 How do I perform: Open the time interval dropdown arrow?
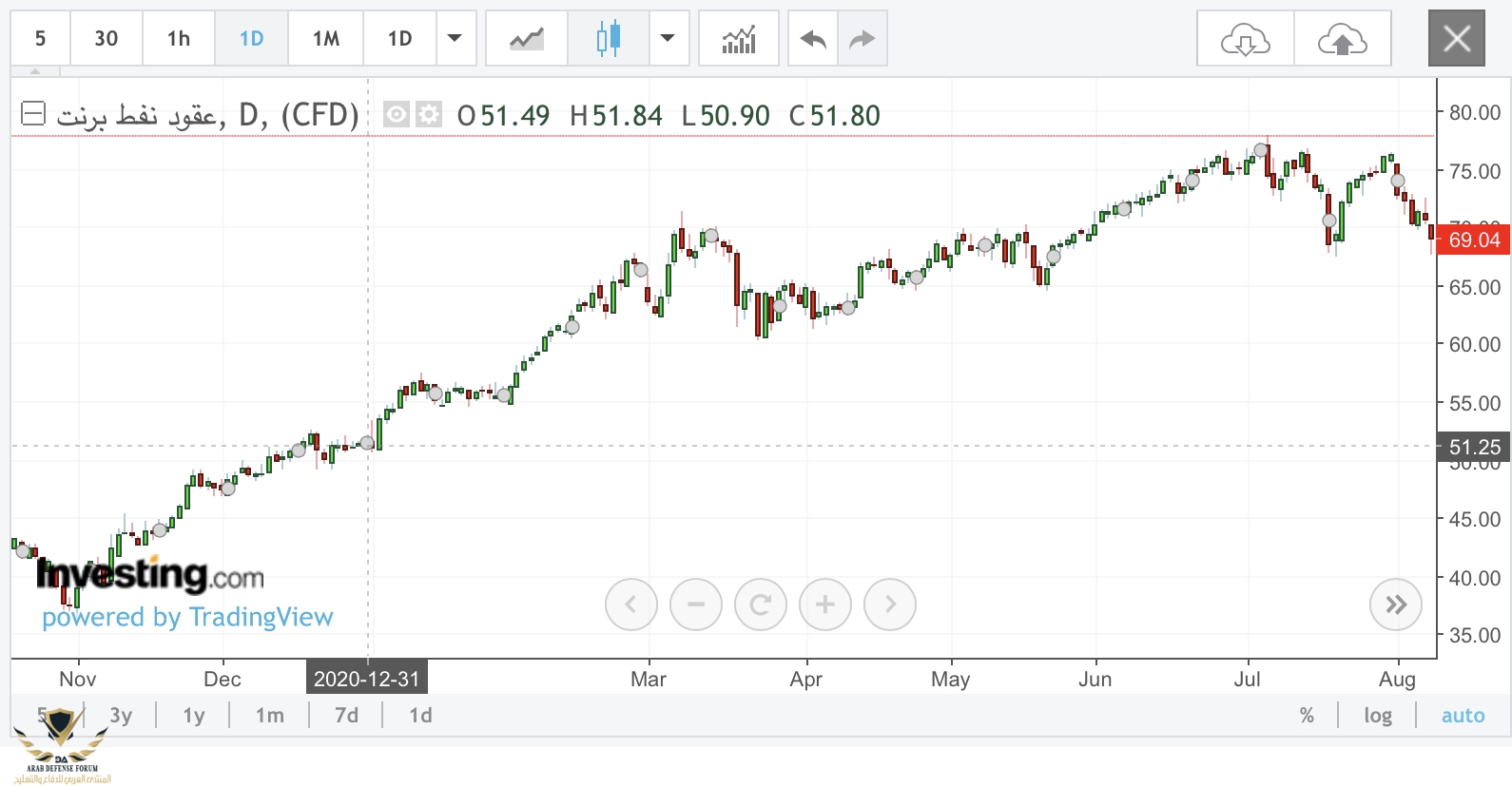point(455,39)
